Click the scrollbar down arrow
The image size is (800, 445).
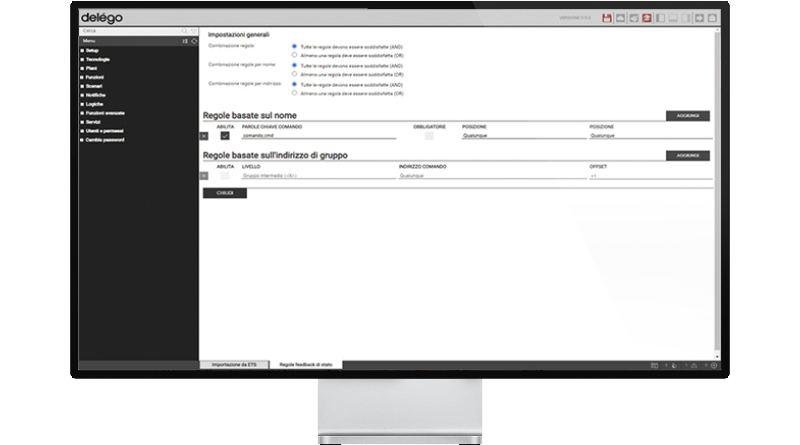coord(717,357)
